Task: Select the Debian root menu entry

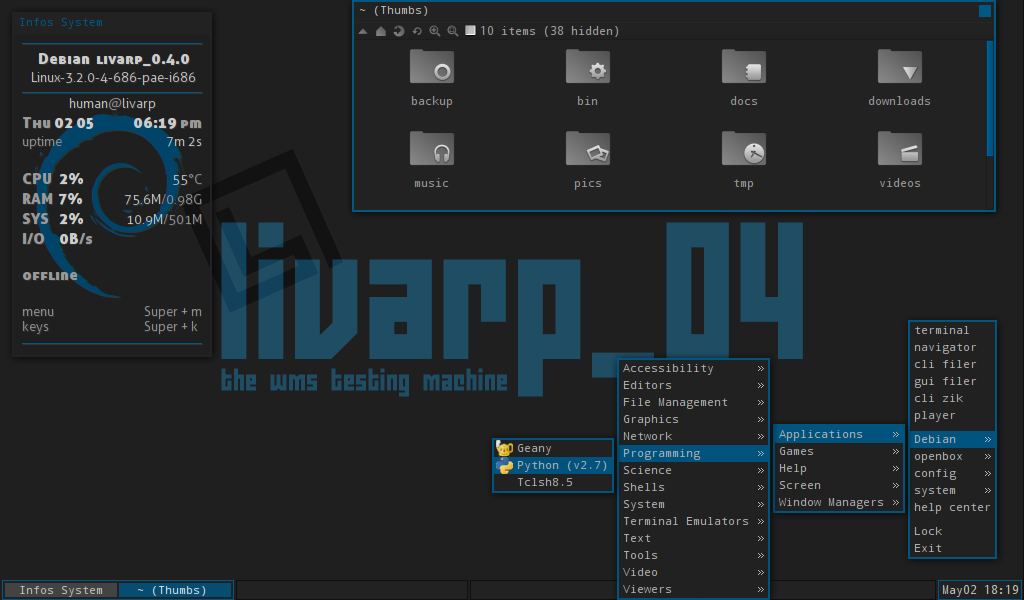Action: pyautogui.click(x=952, y=439)
